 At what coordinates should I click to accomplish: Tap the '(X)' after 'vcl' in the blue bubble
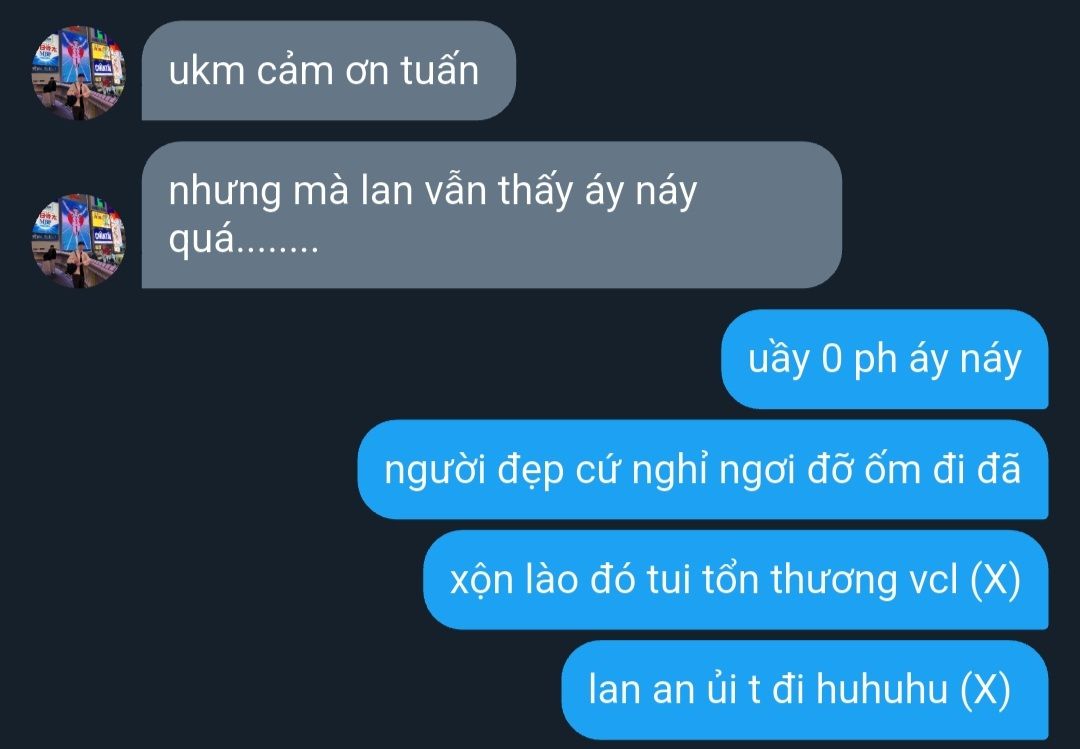pyautogui.click(x=995, y=579)
